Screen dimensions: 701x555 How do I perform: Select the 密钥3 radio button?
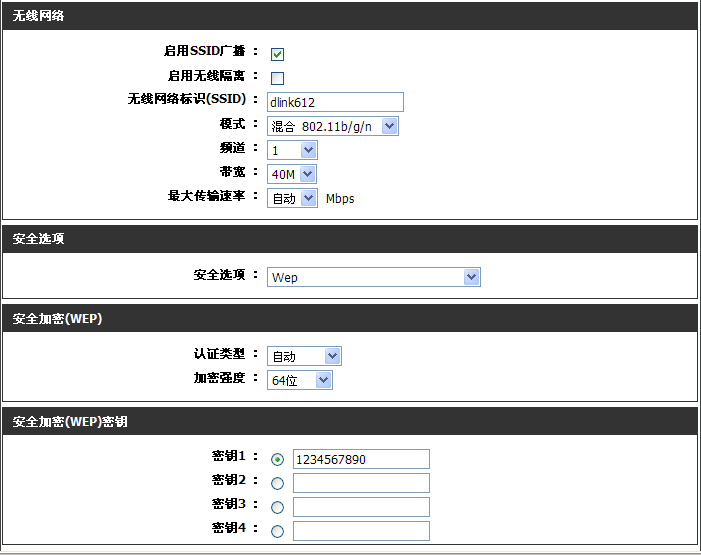(x=277, y=508)
